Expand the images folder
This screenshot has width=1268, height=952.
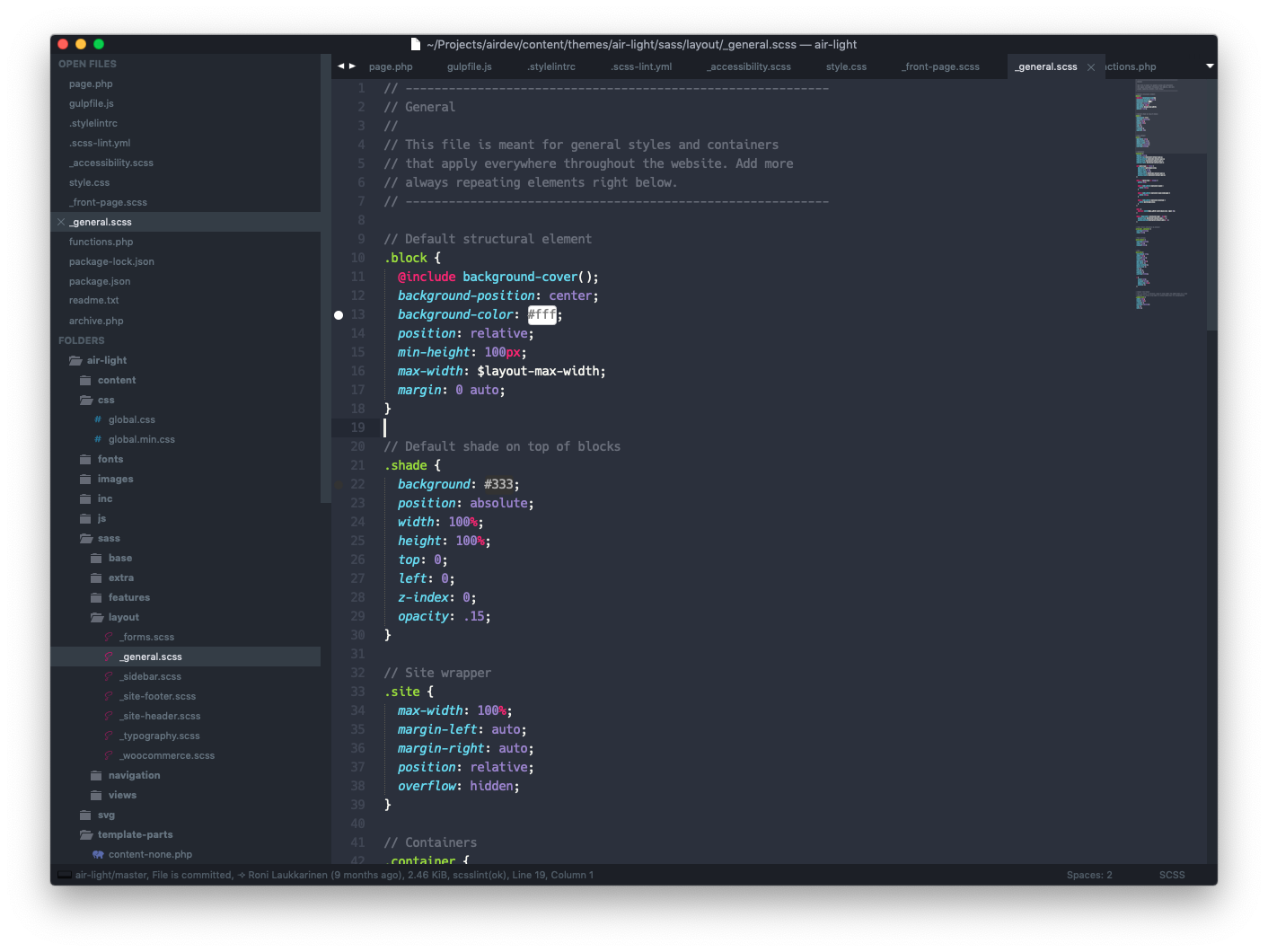pos(85,479)
